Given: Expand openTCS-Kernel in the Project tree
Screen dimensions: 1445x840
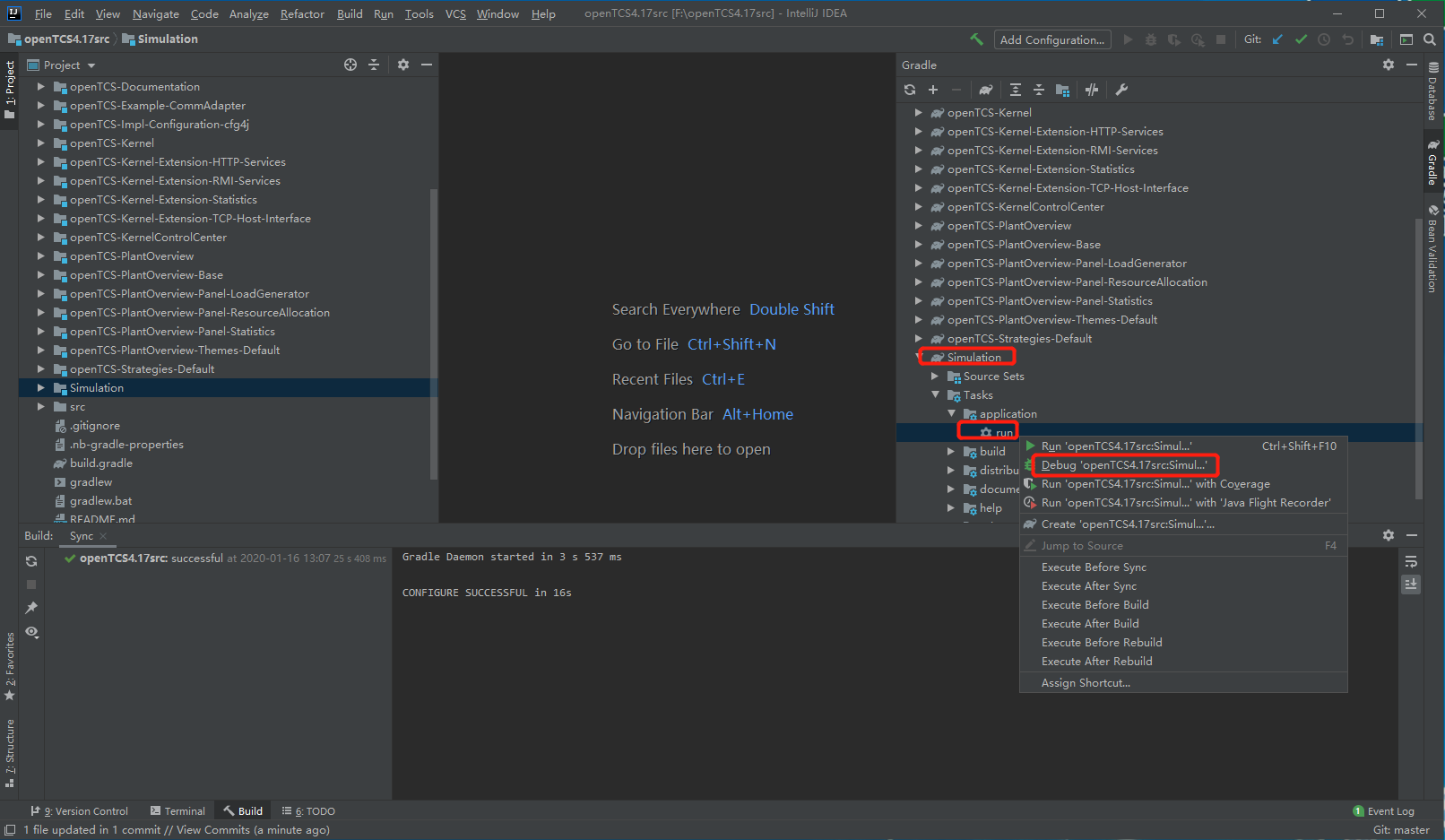Looking at the screenshot, I should [40, 143].
